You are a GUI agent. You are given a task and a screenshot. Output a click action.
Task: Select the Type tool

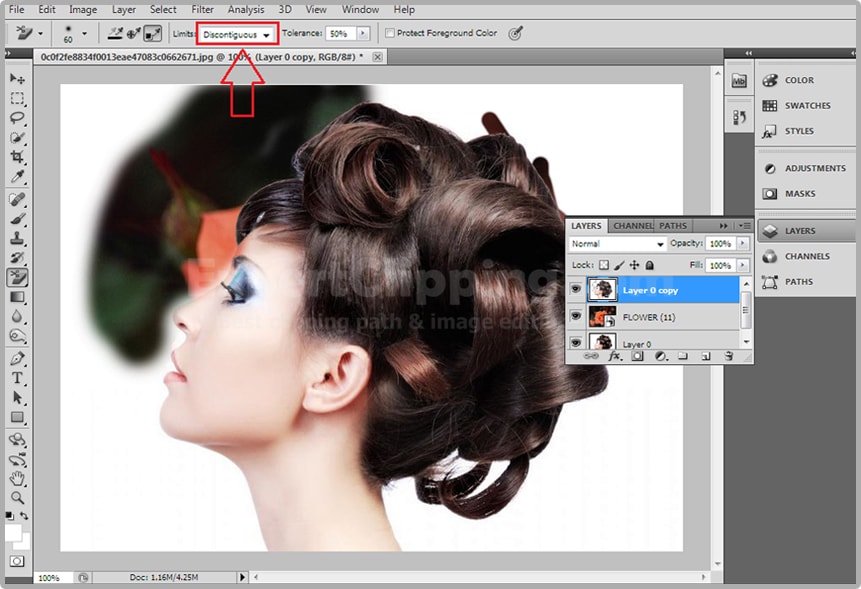point(18,379)
